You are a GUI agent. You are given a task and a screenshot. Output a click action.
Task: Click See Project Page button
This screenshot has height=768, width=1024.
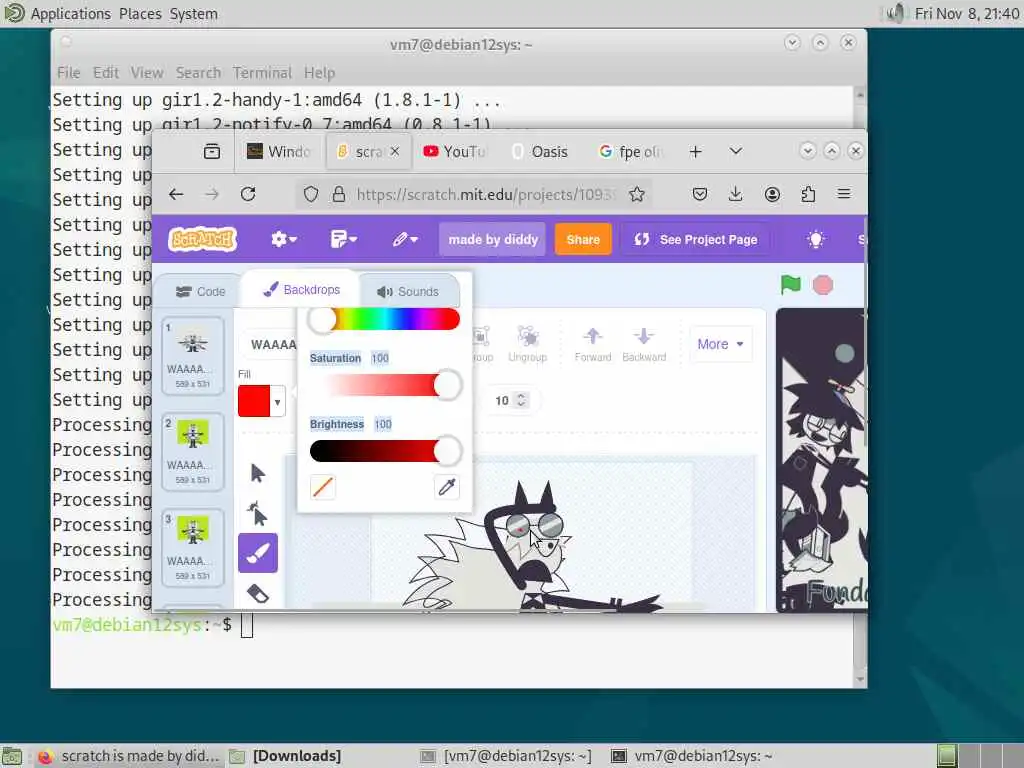point(696,239)
